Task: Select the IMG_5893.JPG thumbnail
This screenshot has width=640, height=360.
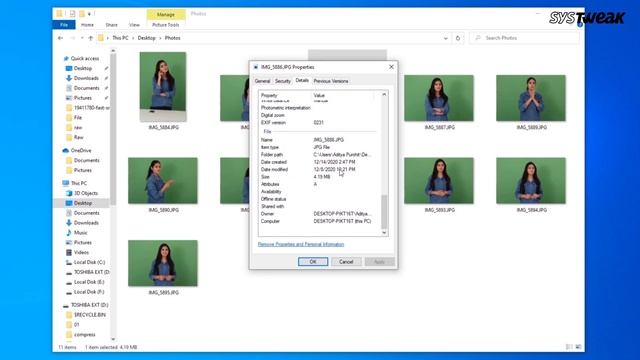Action: click(x=439, y=180)
